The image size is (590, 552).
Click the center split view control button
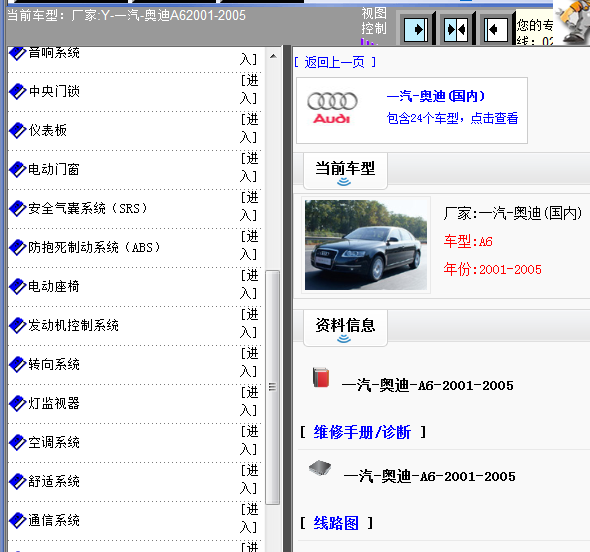[456, 29]
